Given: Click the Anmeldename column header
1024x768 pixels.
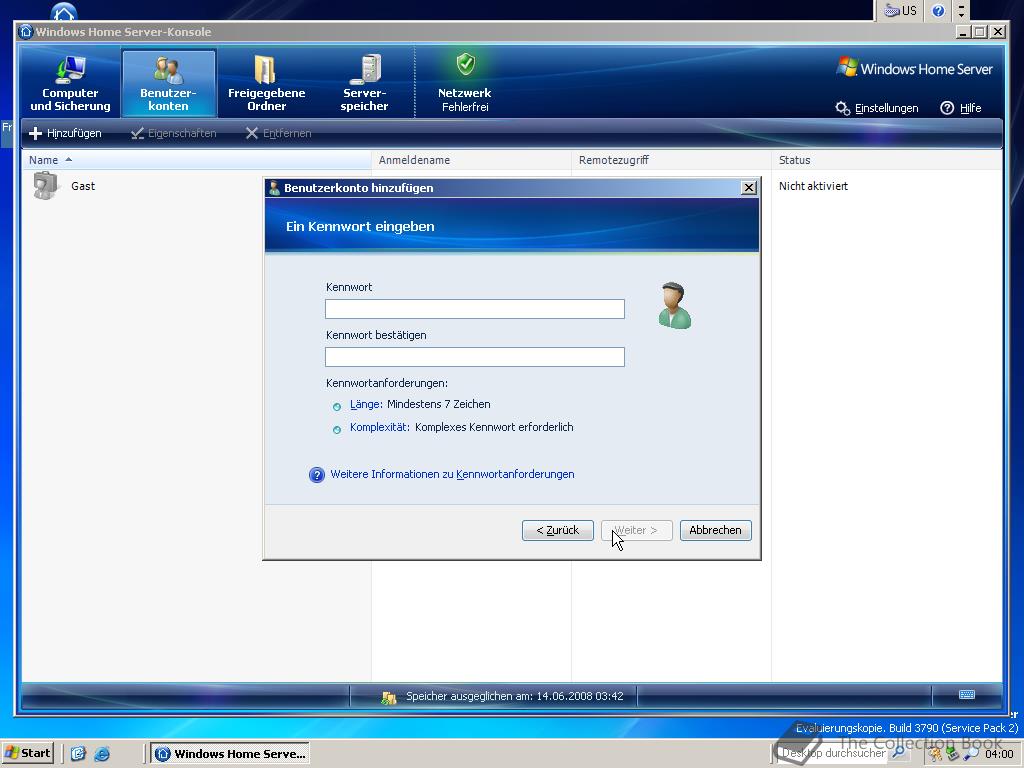Looking at the screenshot, I should click(472, 160).
